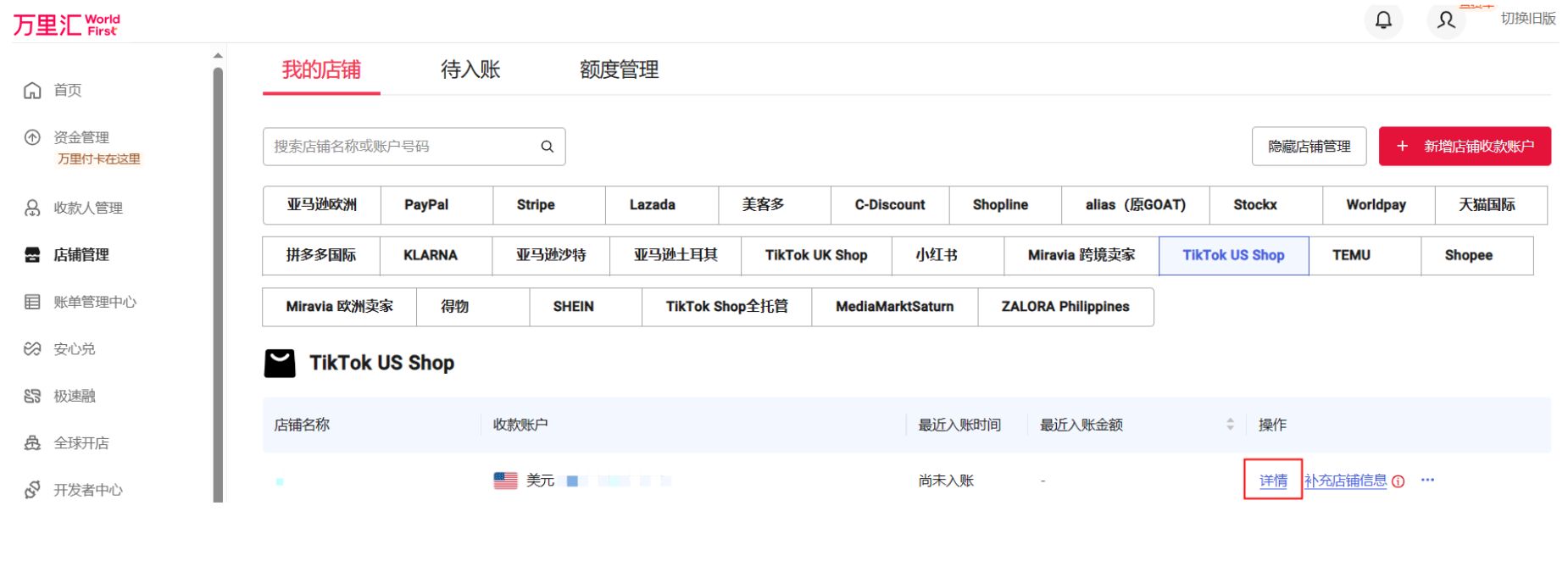Click the 隐藏店铺管理 button

(x=1309, y=147)
